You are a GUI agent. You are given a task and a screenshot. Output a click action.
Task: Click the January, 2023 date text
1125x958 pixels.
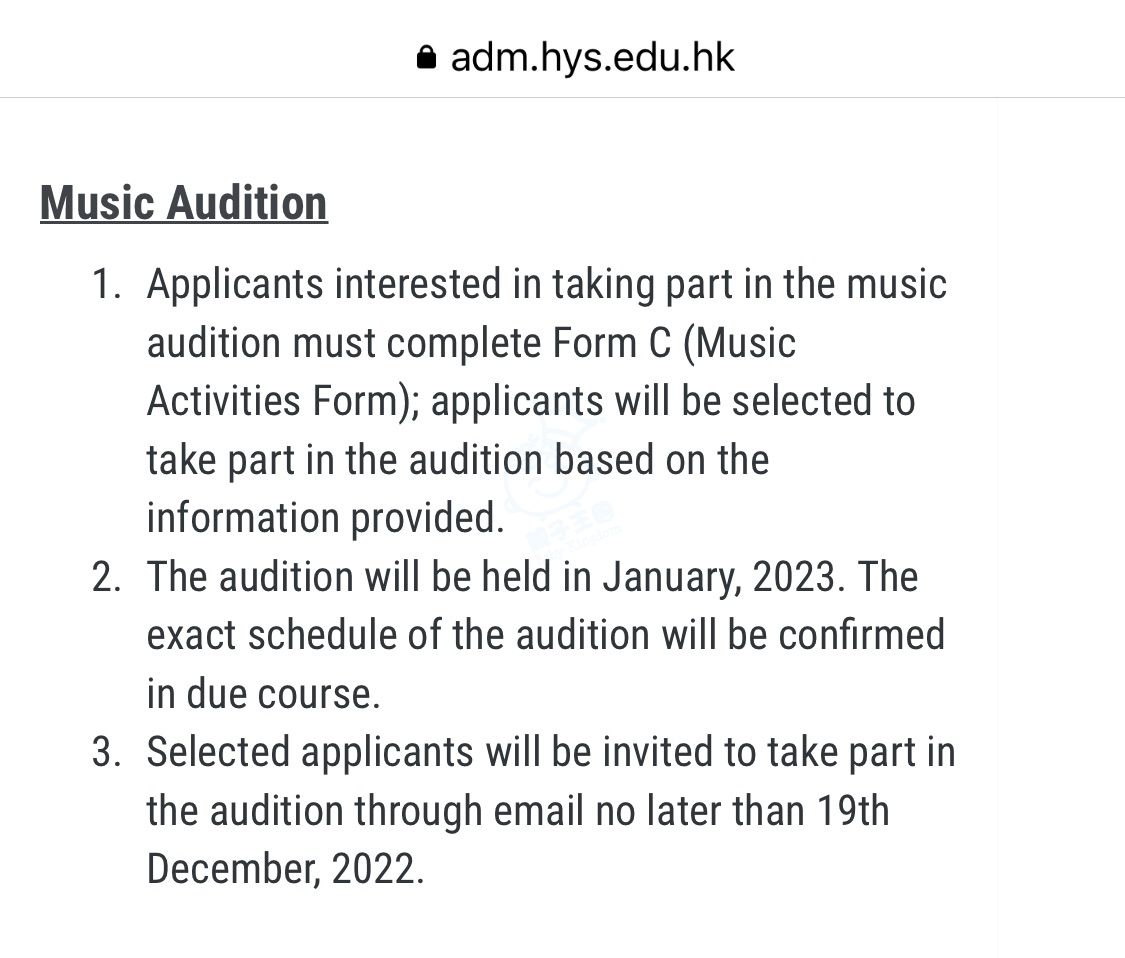(719, 577)
